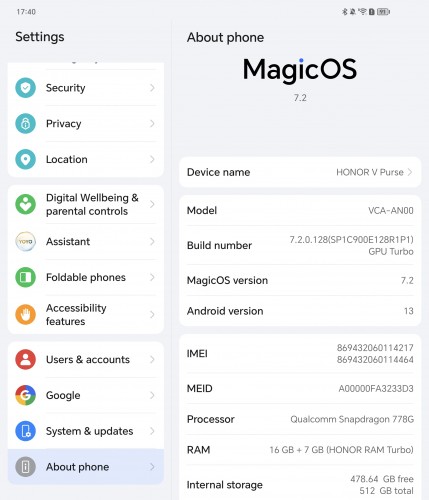
Task: Tap the System & updates icon
Action: tap(25, 431)
